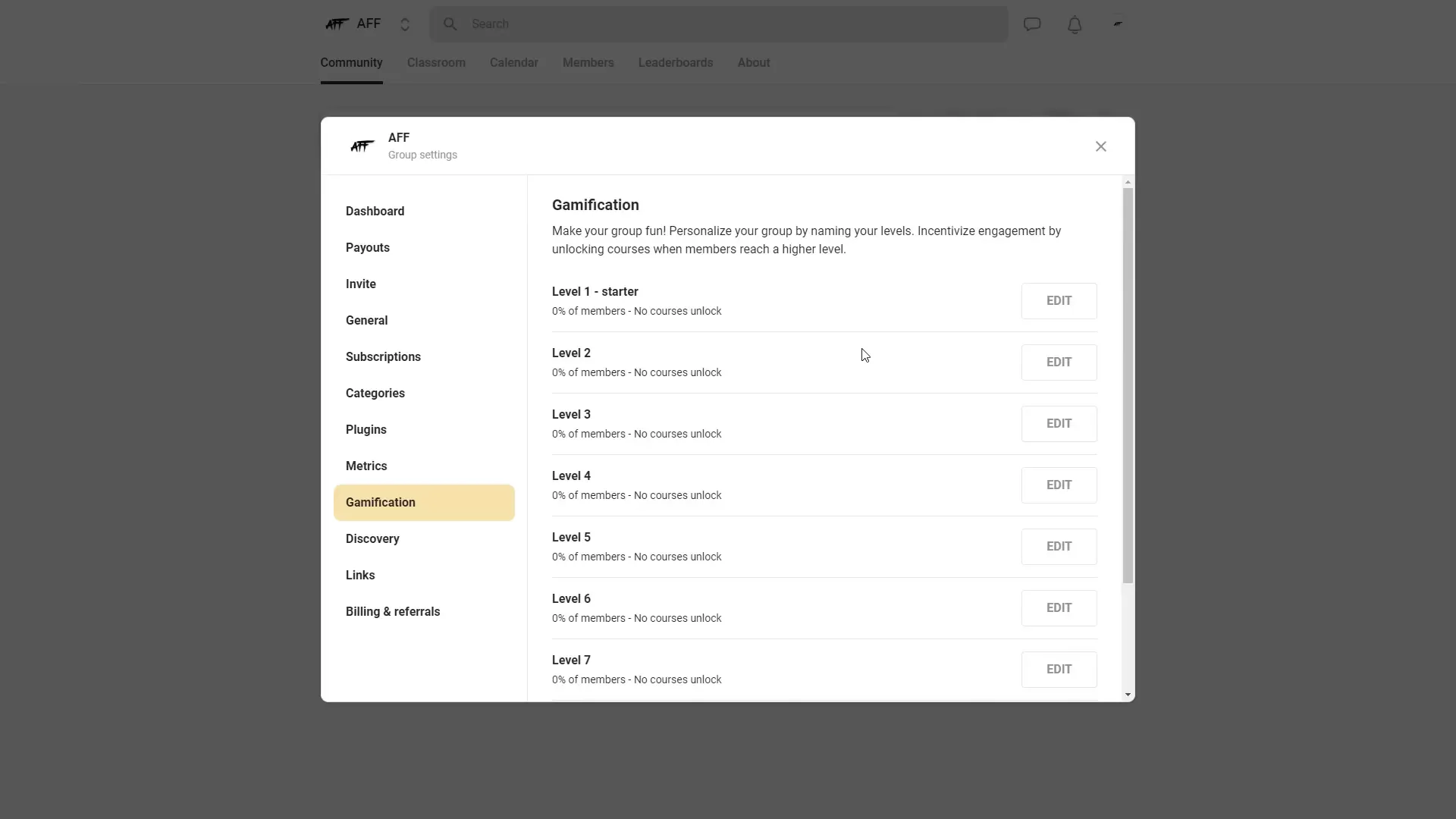1456x819 pixels.
Task: Click the AFF logo in settings header
Action: [362, 146]
